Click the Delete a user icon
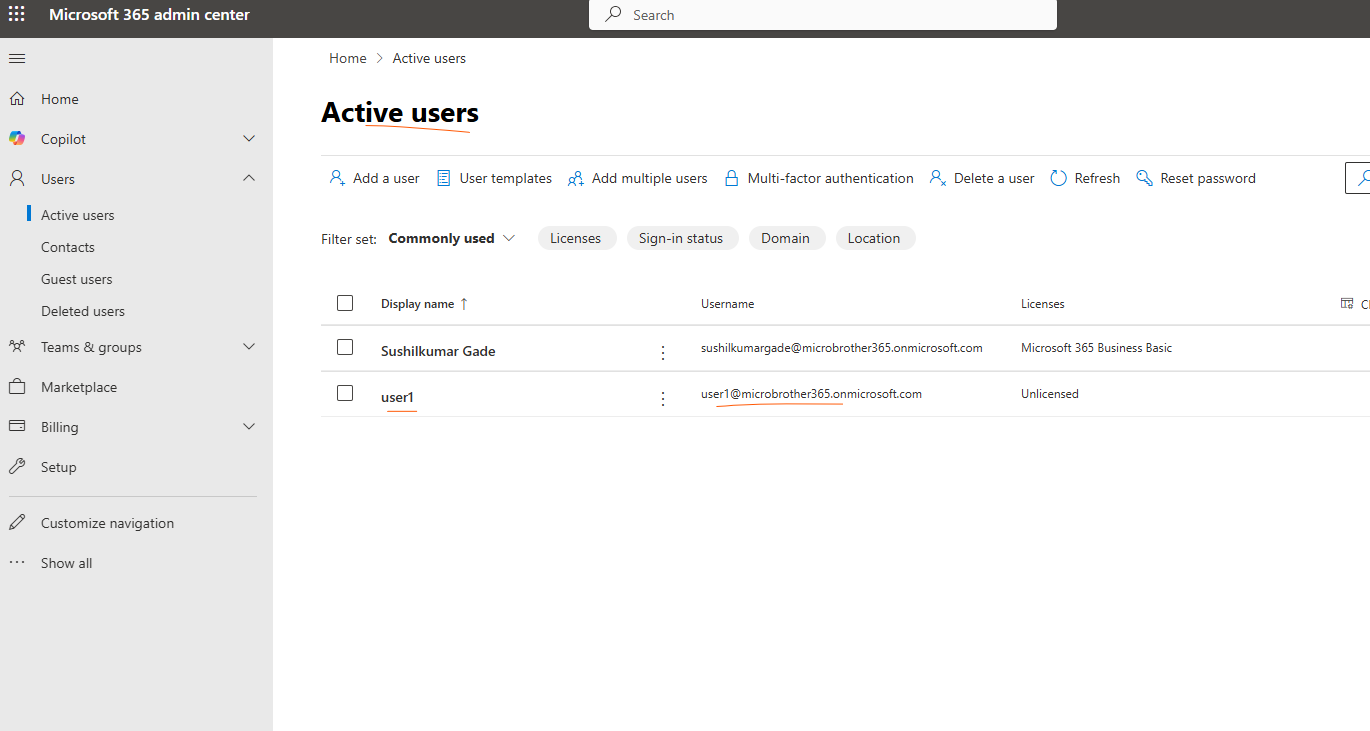The height and width of the screenshot is (731, 1370). 938,178
